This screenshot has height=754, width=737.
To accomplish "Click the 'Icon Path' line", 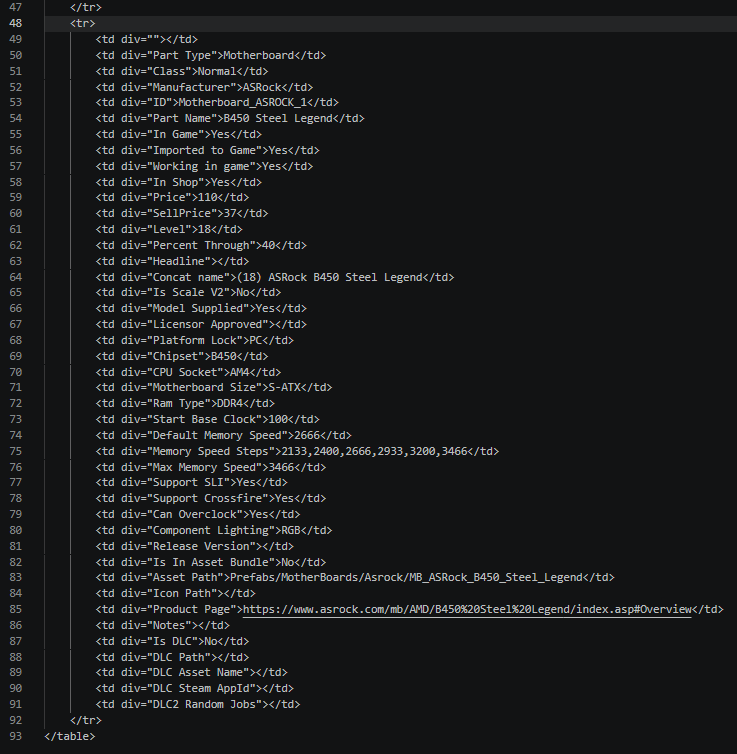I will click(x=175, y=593).
